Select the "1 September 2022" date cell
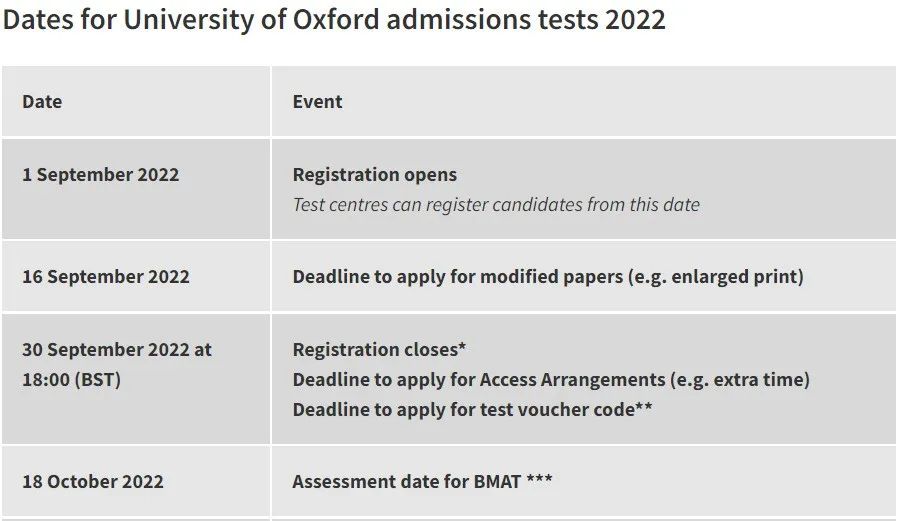The width and height of the screenshot is (898, 521). click(100, 175)
